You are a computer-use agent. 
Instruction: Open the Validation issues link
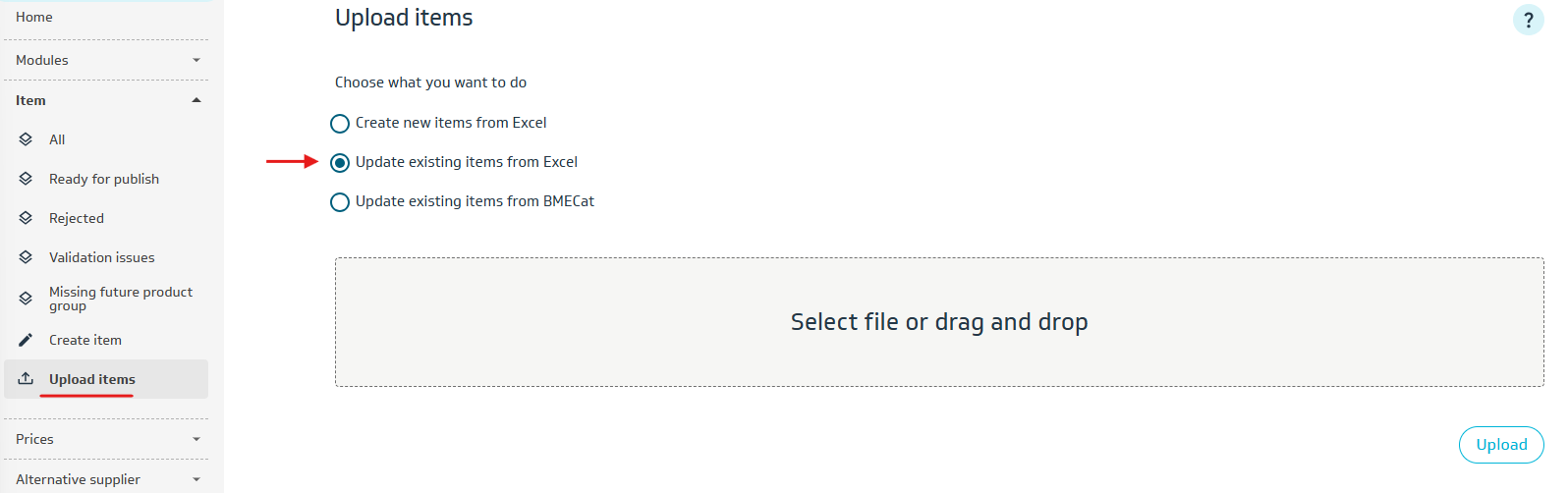pos(102,257)
